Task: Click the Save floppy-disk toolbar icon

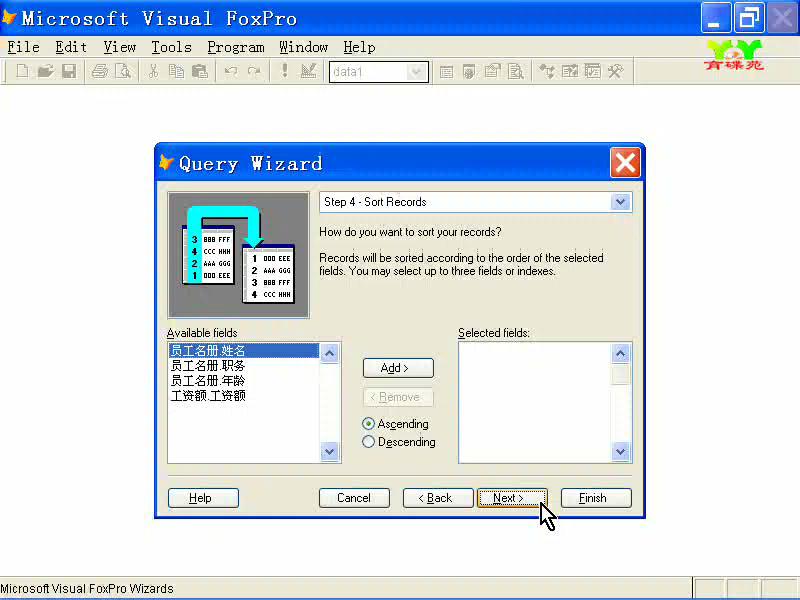Action: (x=69, y=71)
